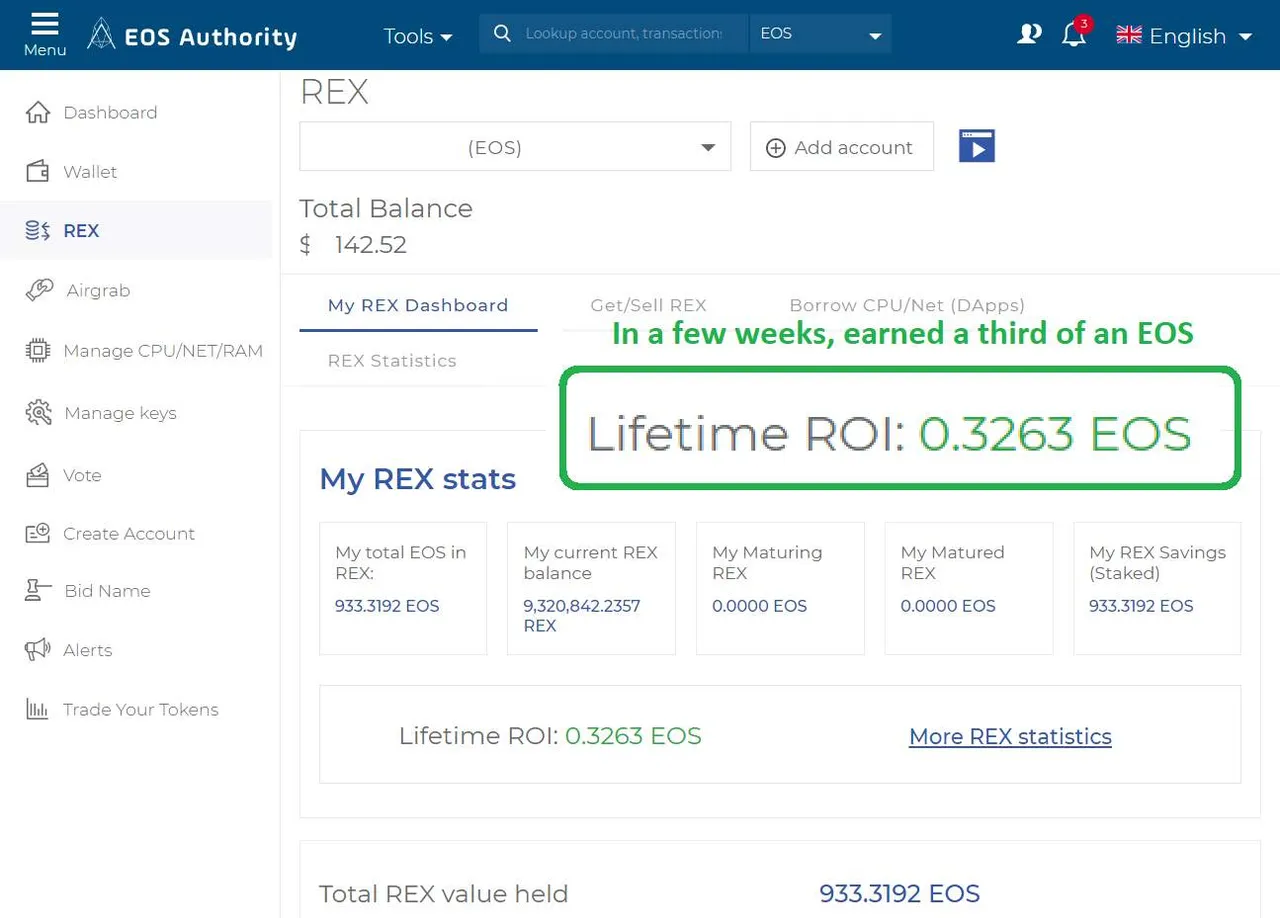Click the Alerts megaphone icon
1280x918 pixels.
pos(38,649)
